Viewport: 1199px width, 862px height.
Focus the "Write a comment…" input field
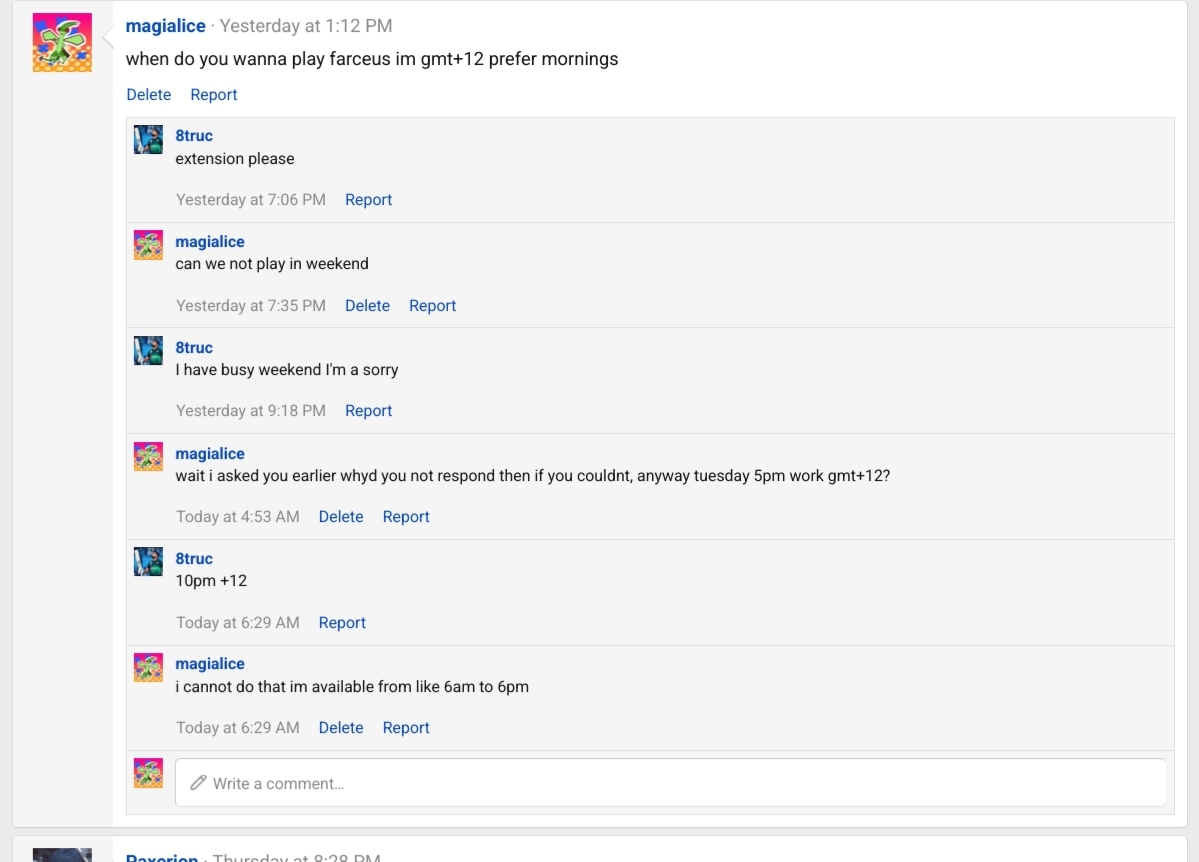[670, 782]
